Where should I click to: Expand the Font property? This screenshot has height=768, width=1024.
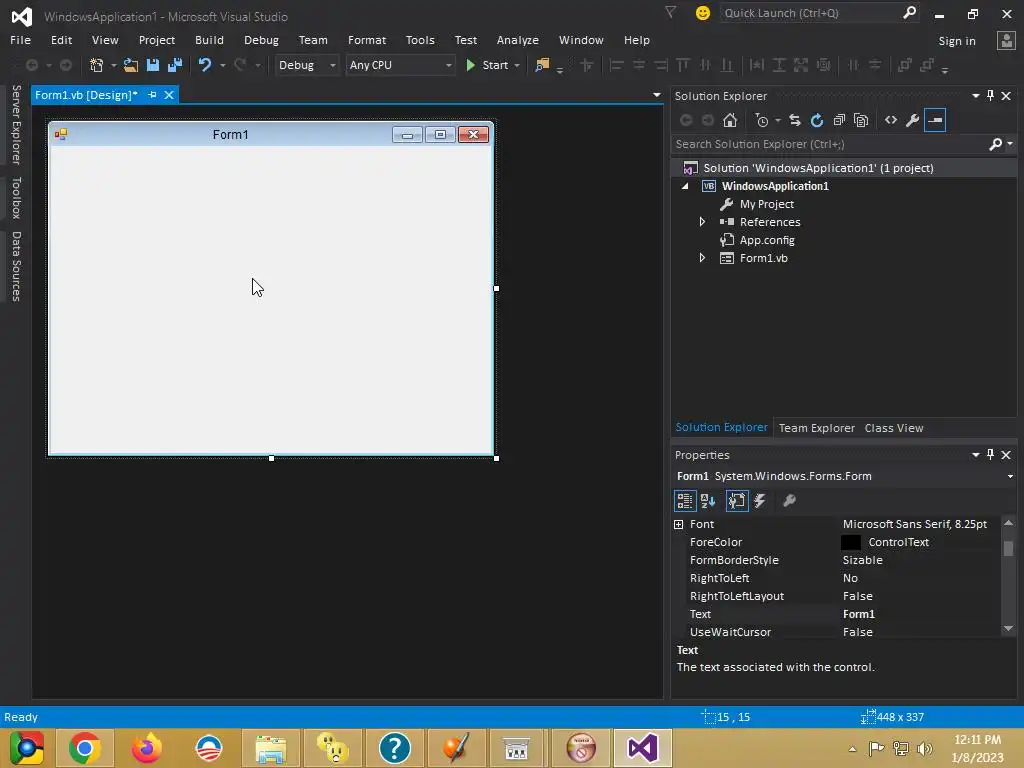(x=679, y=524)
